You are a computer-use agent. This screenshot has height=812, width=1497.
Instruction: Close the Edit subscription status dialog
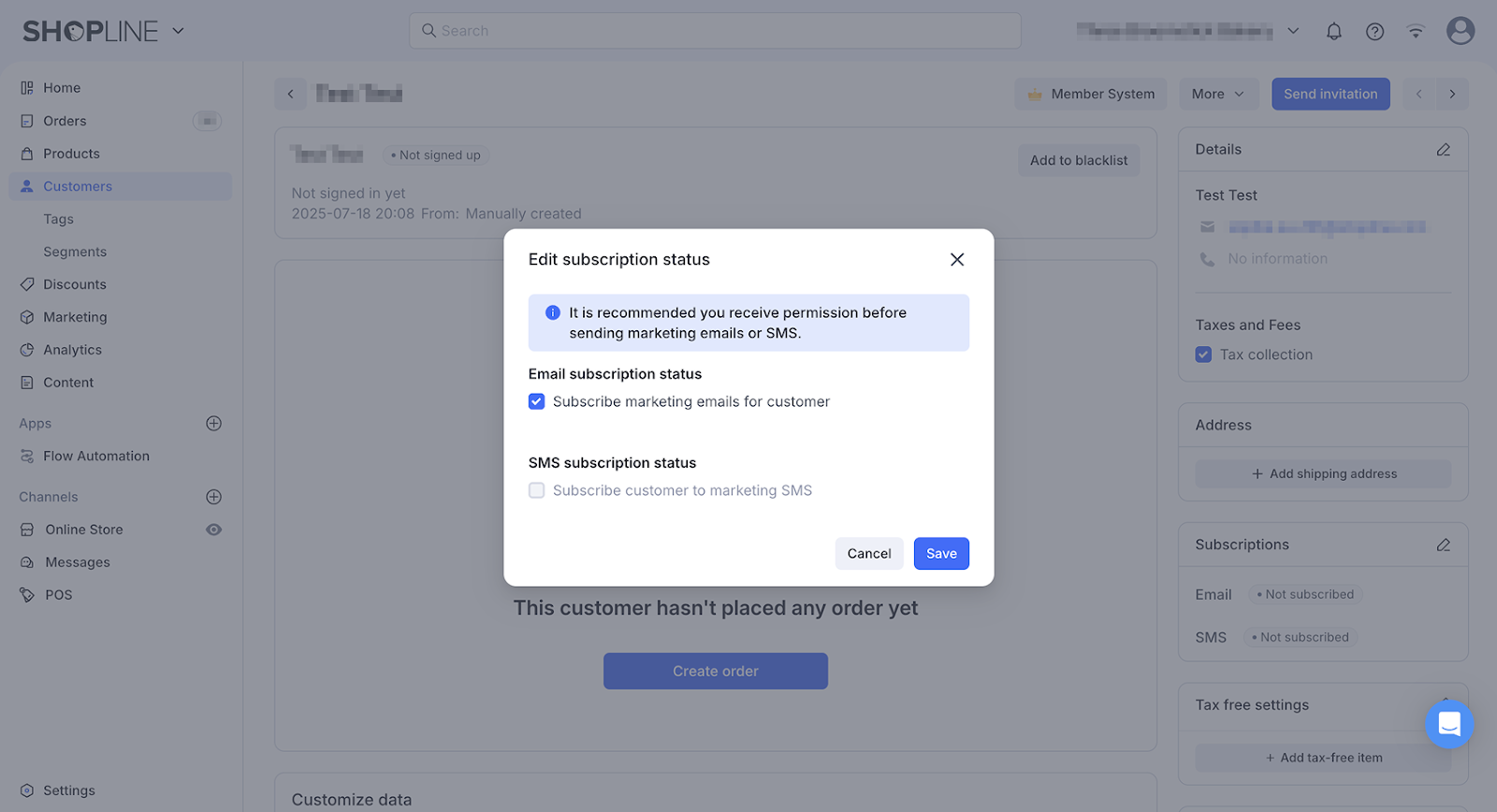point(956,259)
